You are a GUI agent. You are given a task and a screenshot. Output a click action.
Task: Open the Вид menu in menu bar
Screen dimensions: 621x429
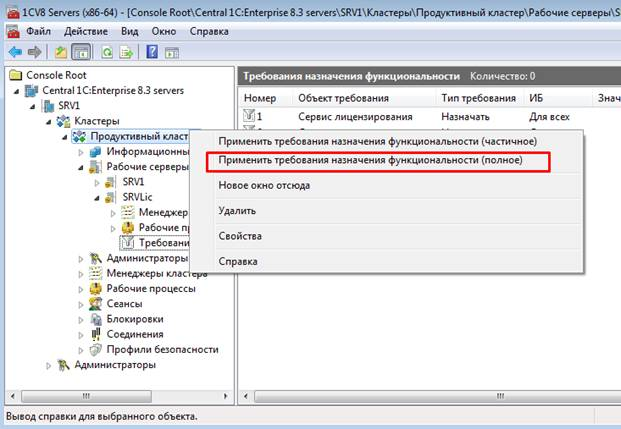[129, 31]
